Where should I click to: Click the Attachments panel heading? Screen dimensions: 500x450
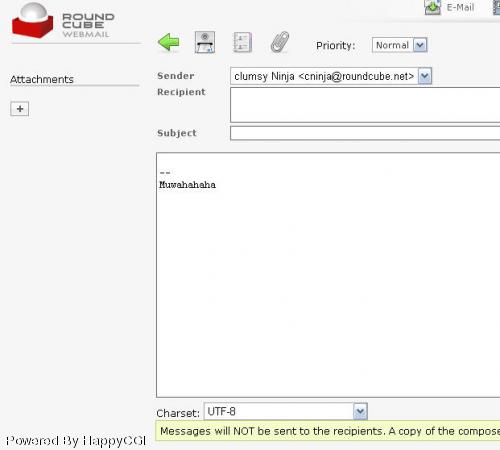tap(42, 79)
